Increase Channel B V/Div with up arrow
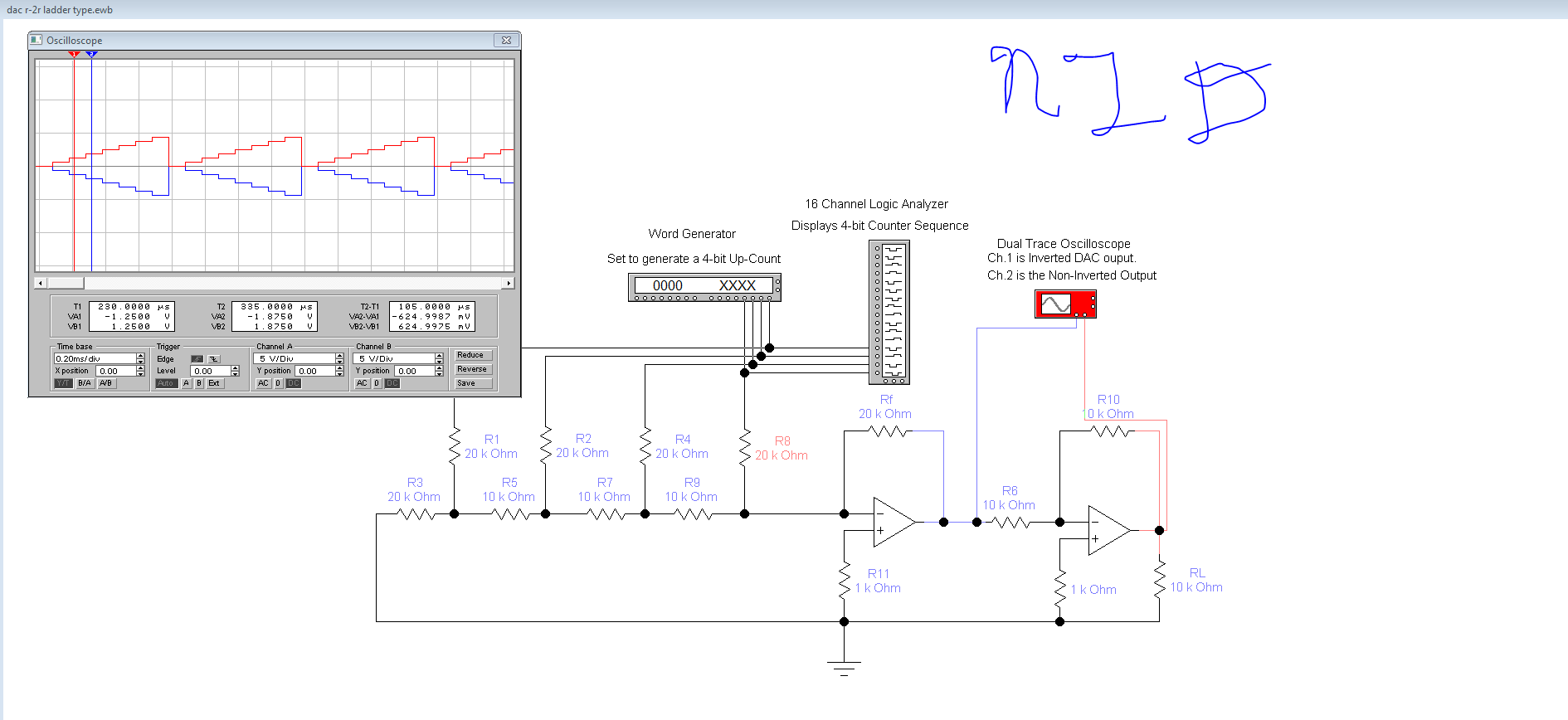Image resolution: width=1568 pixels, height=720 pixels. 439,356
